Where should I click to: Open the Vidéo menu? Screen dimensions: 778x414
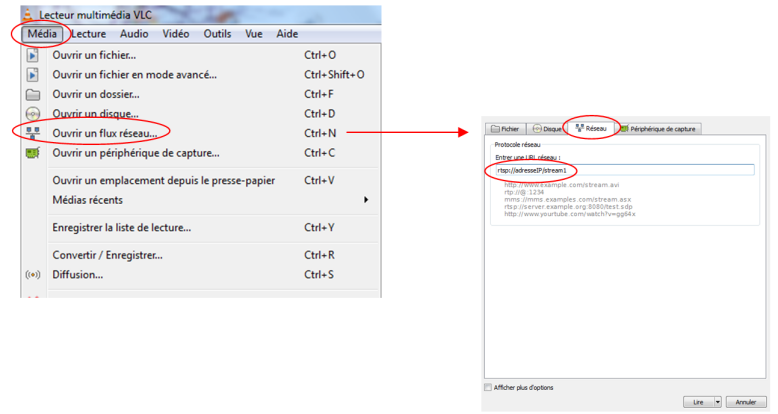pos(176,34)
